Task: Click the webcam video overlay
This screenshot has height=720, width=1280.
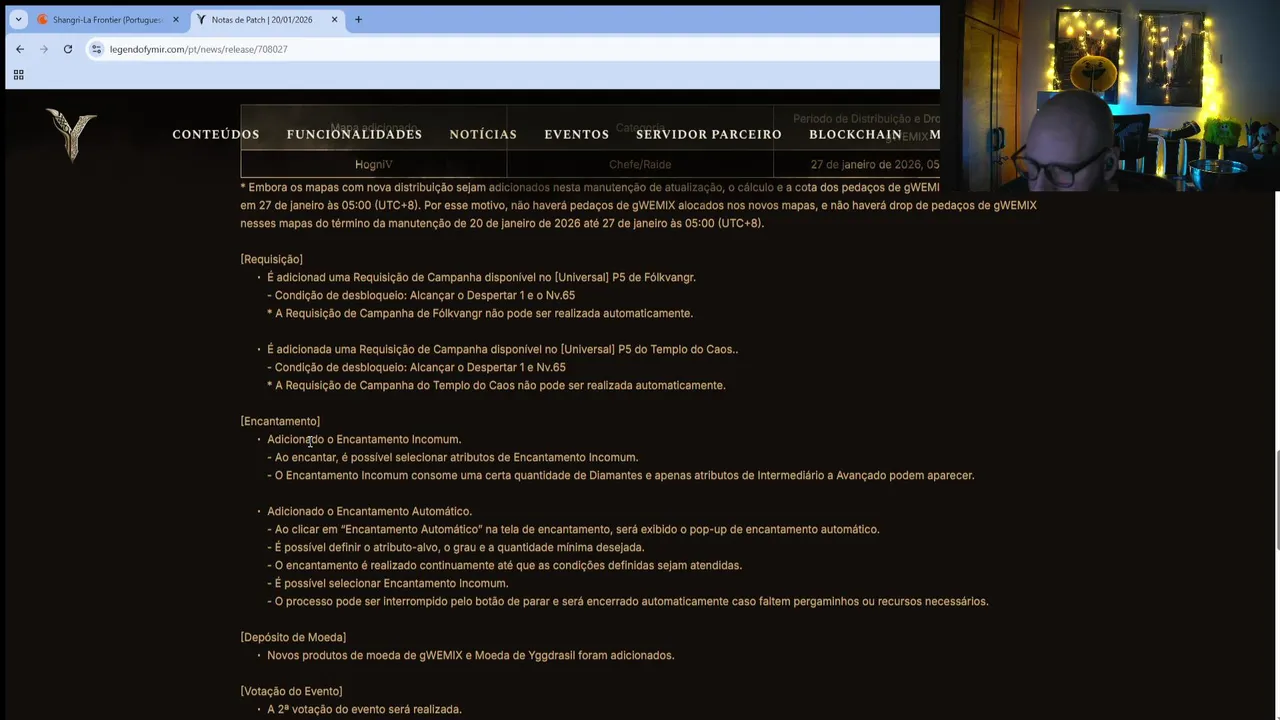Action: [1110, 95]
